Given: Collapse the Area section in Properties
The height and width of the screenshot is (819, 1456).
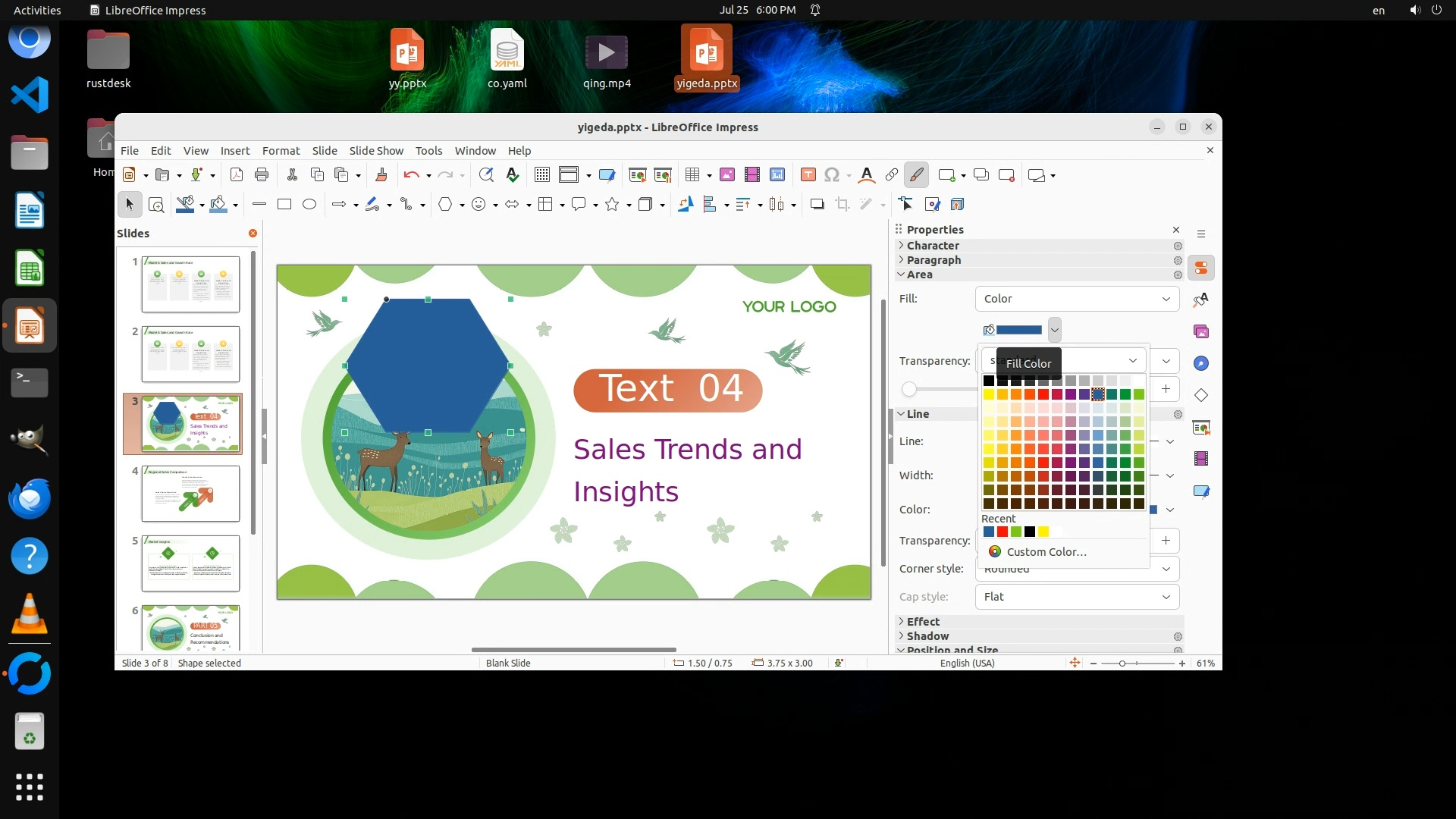Looking at the screenshot, I should [x=919, y=275].
